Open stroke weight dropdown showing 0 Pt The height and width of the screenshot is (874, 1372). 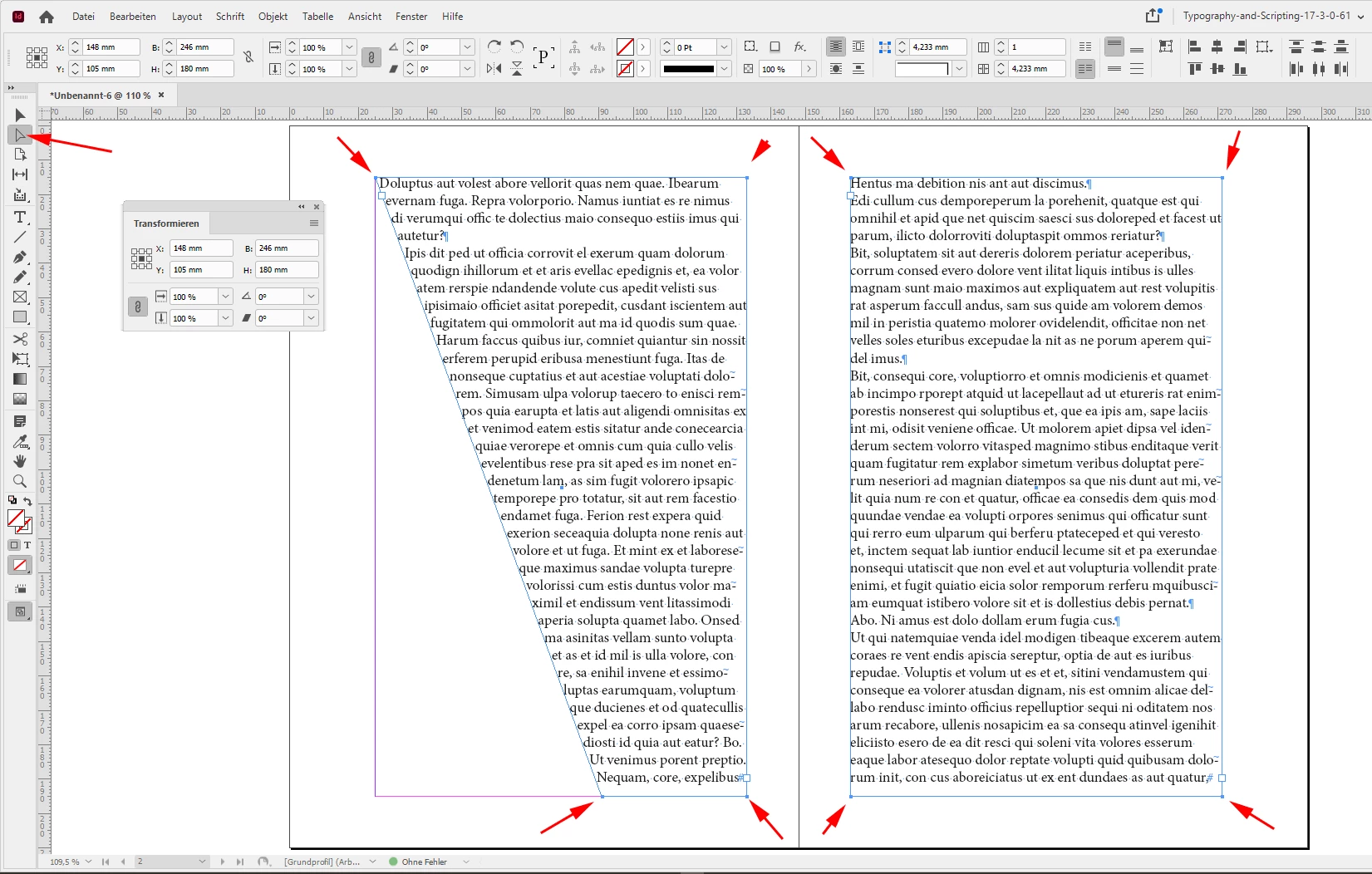coord(724,47)
